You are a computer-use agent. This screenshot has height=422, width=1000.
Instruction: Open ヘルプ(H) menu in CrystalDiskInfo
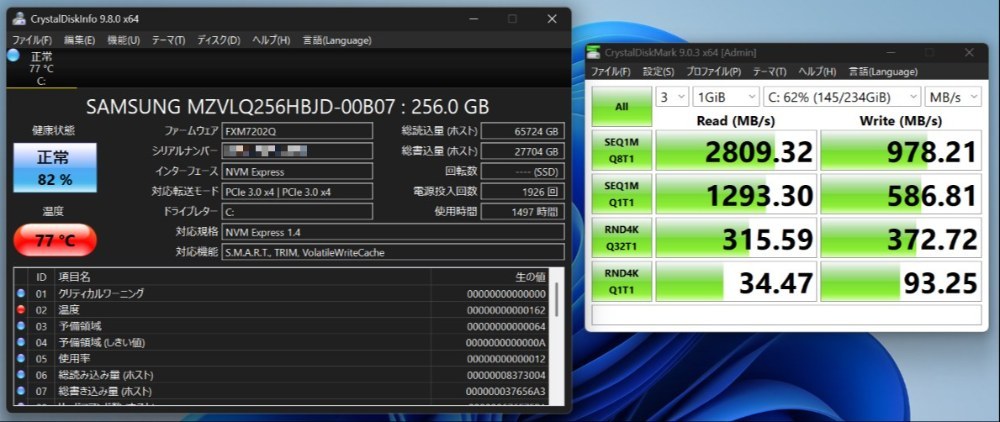(x=271, y=40)
